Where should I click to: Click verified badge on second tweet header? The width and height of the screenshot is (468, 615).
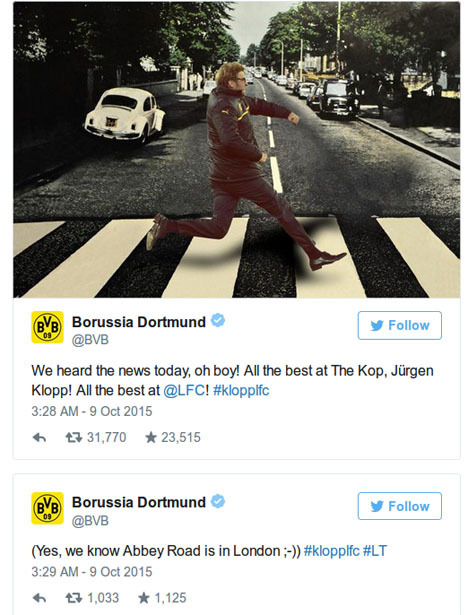coord(218,502)
